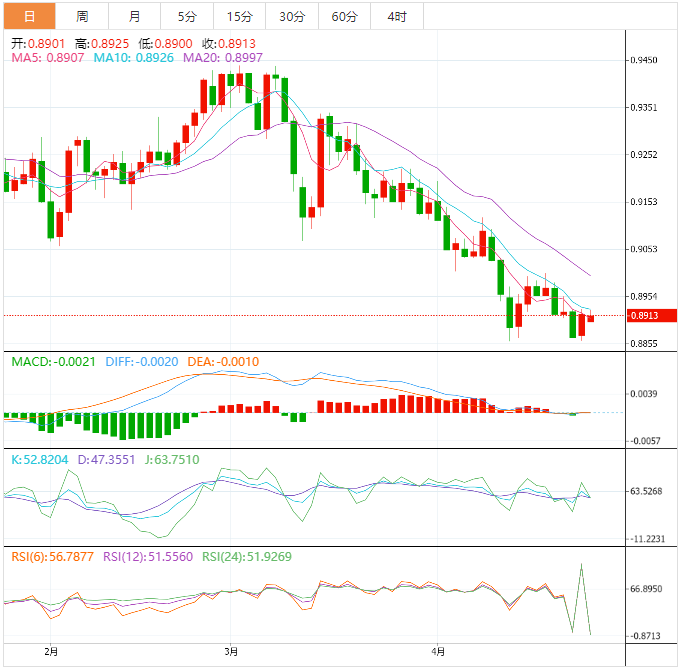Viewport: 682px width, 669px height.
Task: Switch to the 月 monthly tab
Action: coord(134,17)
